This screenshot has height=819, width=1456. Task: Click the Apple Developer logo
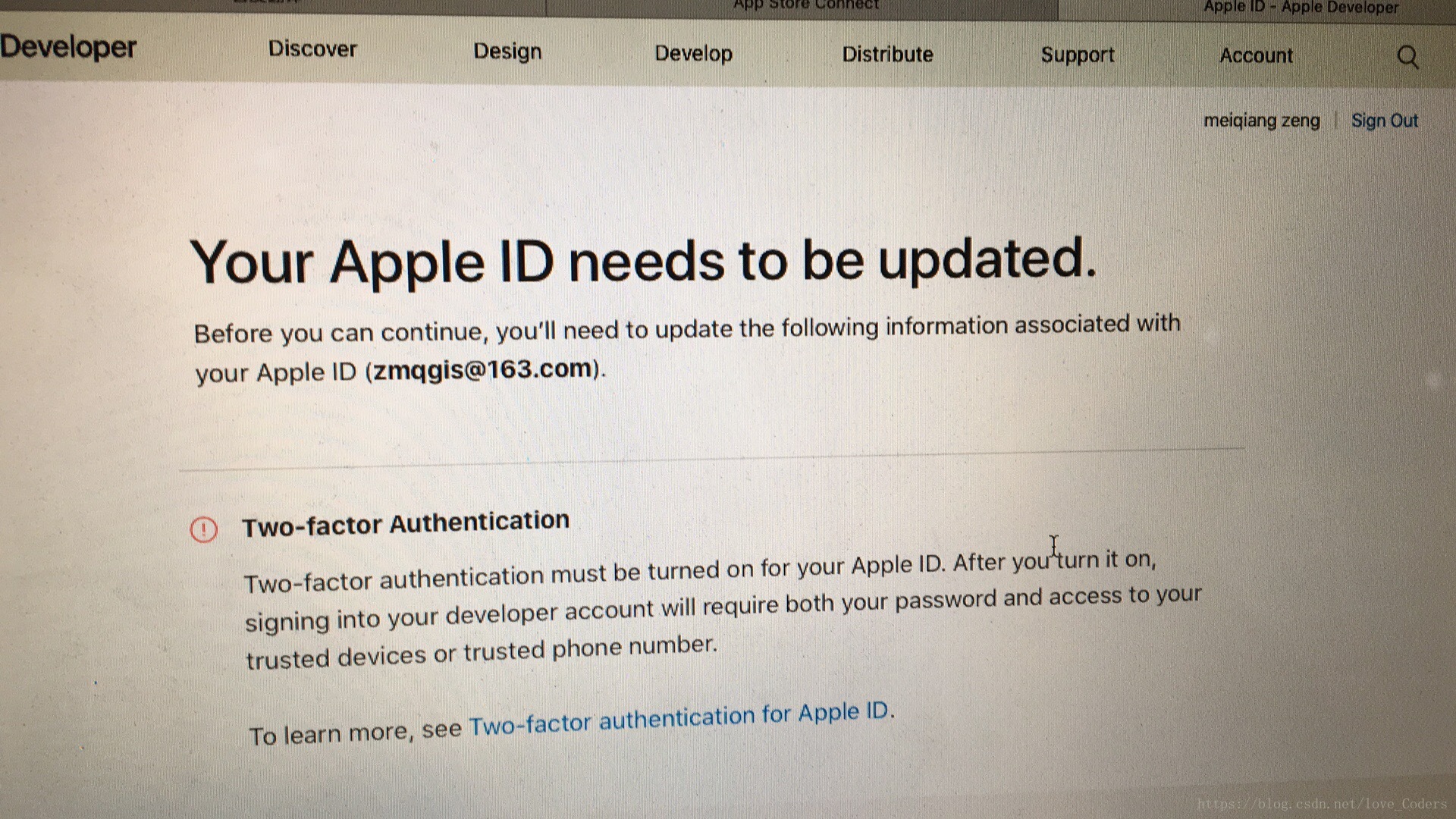coord(68,47)
